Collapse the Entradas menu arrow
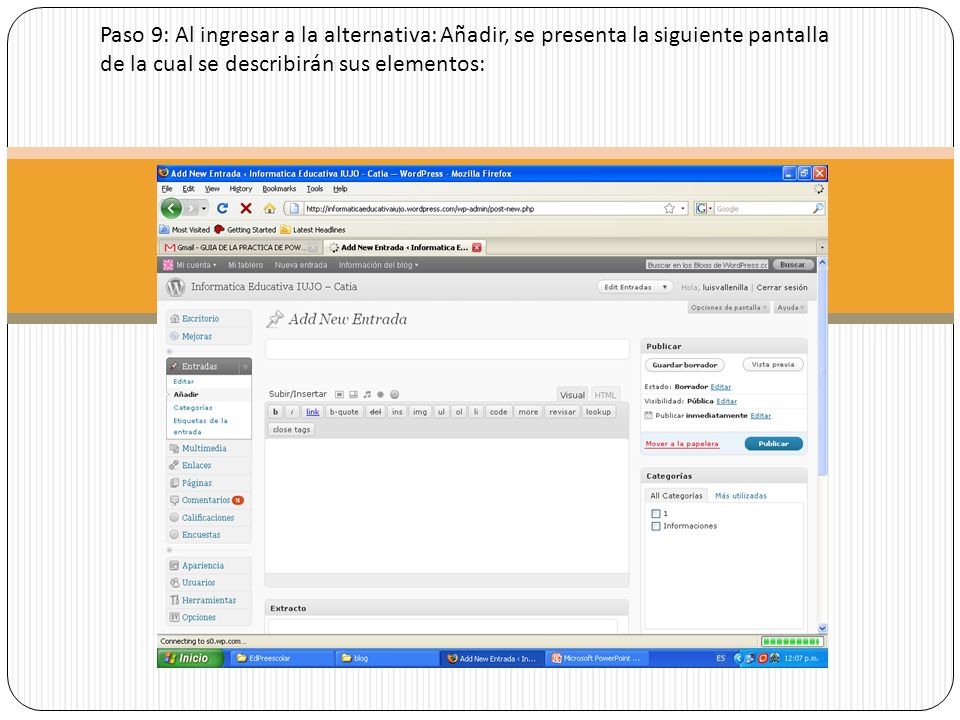Image resolution: width=960 pixels, height=720 pixels. [x=245, y=366]
